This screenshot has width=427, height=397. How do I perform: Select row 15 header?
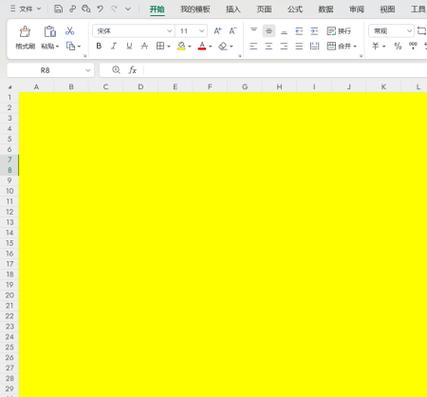(x=10, y=243)
